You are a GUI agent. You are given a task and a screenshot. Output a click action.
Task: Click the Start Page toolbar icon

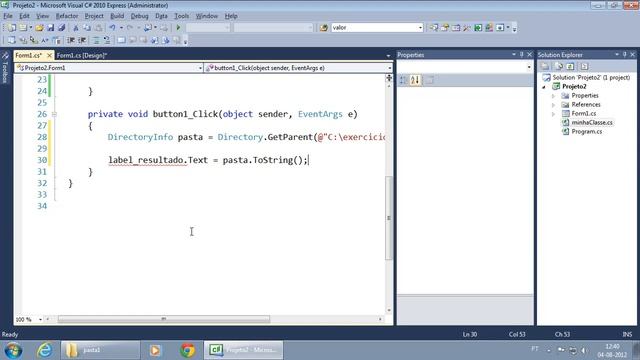click(x=478, y=28)
